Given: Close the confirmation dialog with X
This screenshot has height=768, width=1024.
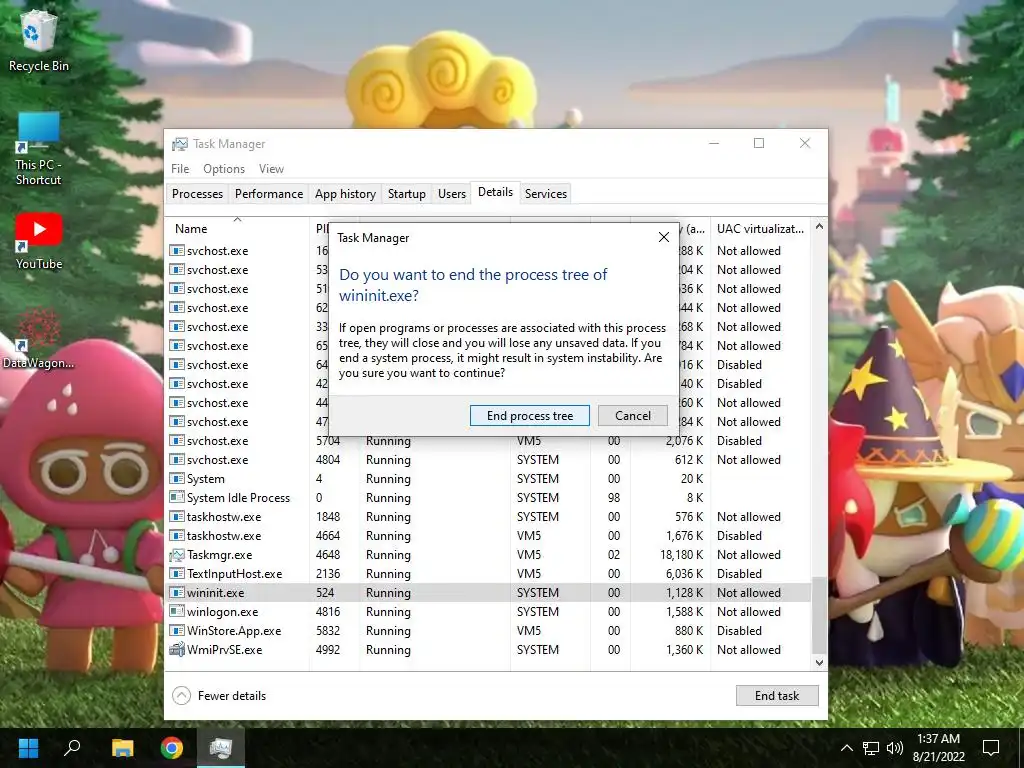Looking at the screenshot, I should pos(664,237).
